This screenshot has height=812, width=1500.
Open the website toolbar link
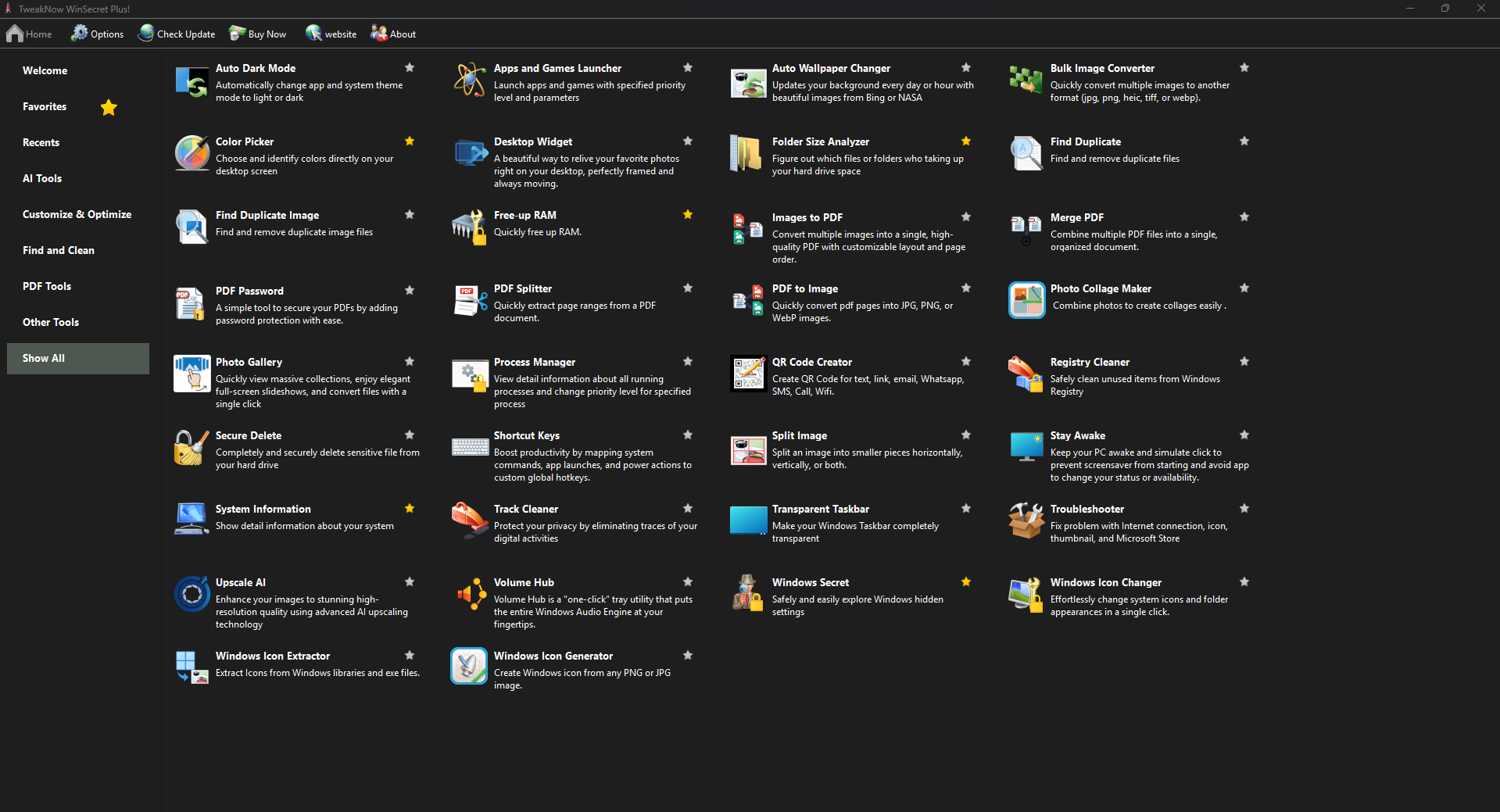click(x=331, y=34)
